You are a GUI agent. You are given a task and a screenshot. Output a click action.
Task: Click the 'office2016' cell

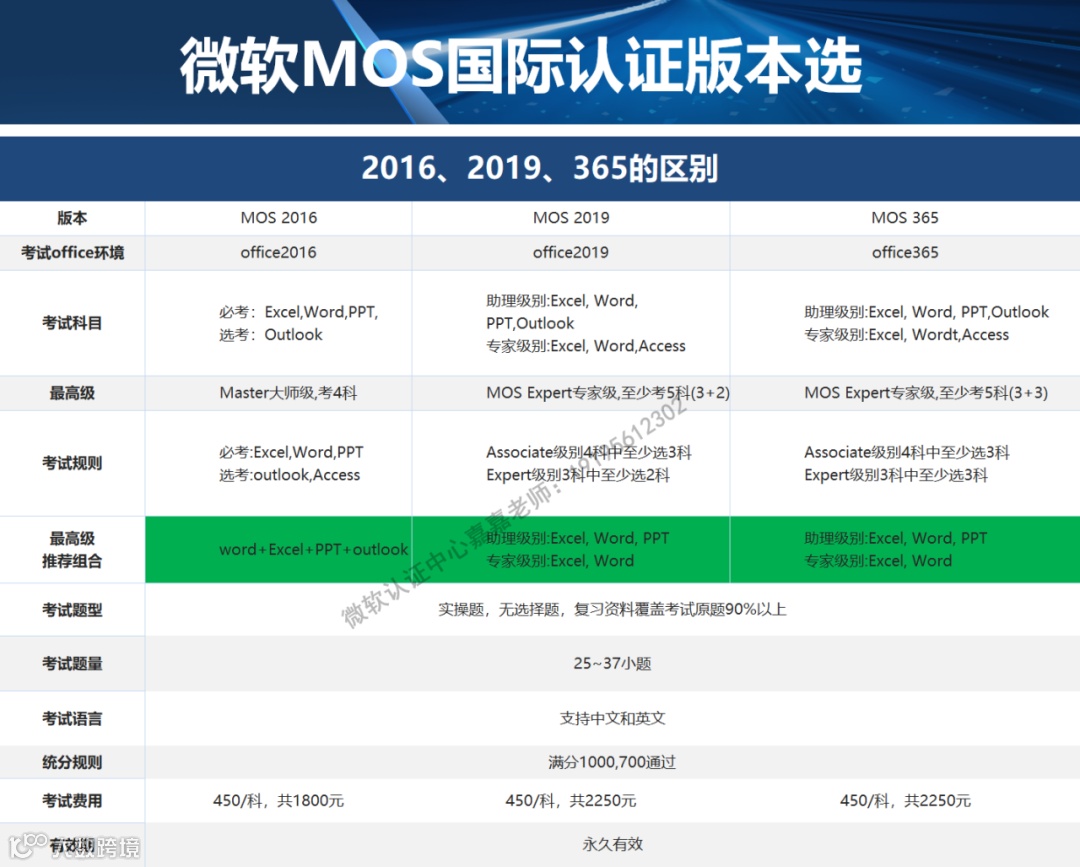click(278, 252)
